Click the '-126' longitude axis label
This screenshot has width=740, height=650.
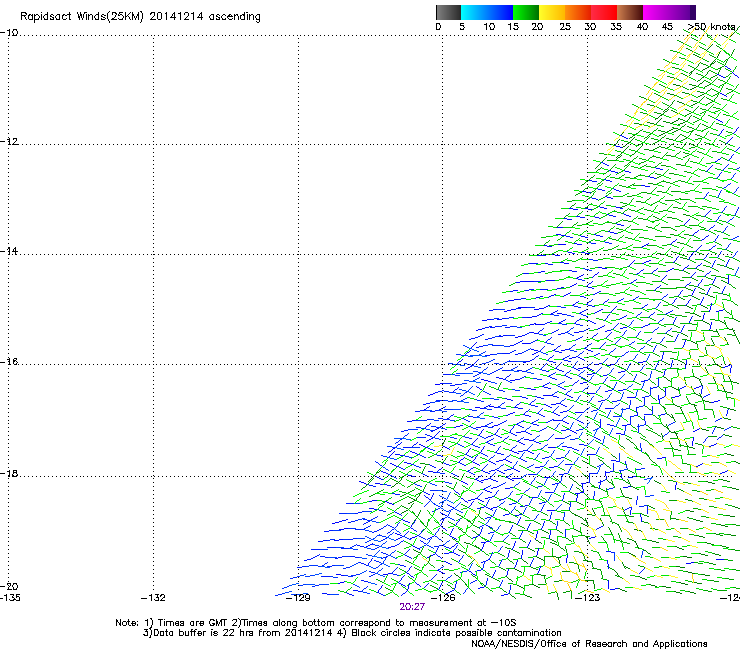(x=443, y=598)
